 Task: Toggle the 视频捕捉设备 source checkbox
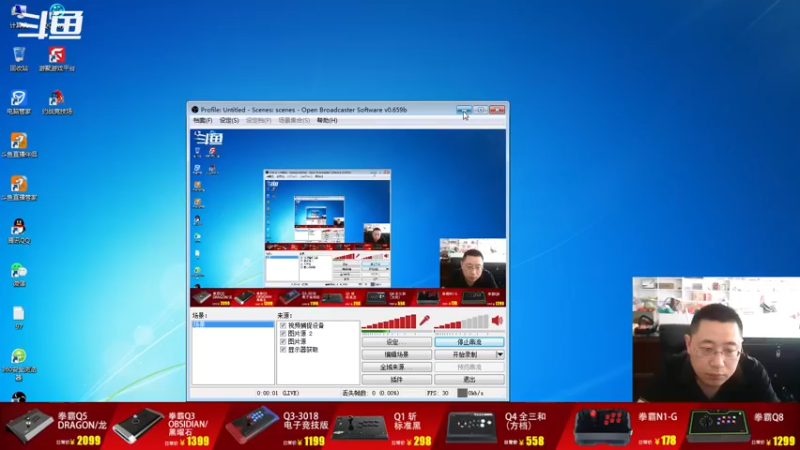(283, 326)
